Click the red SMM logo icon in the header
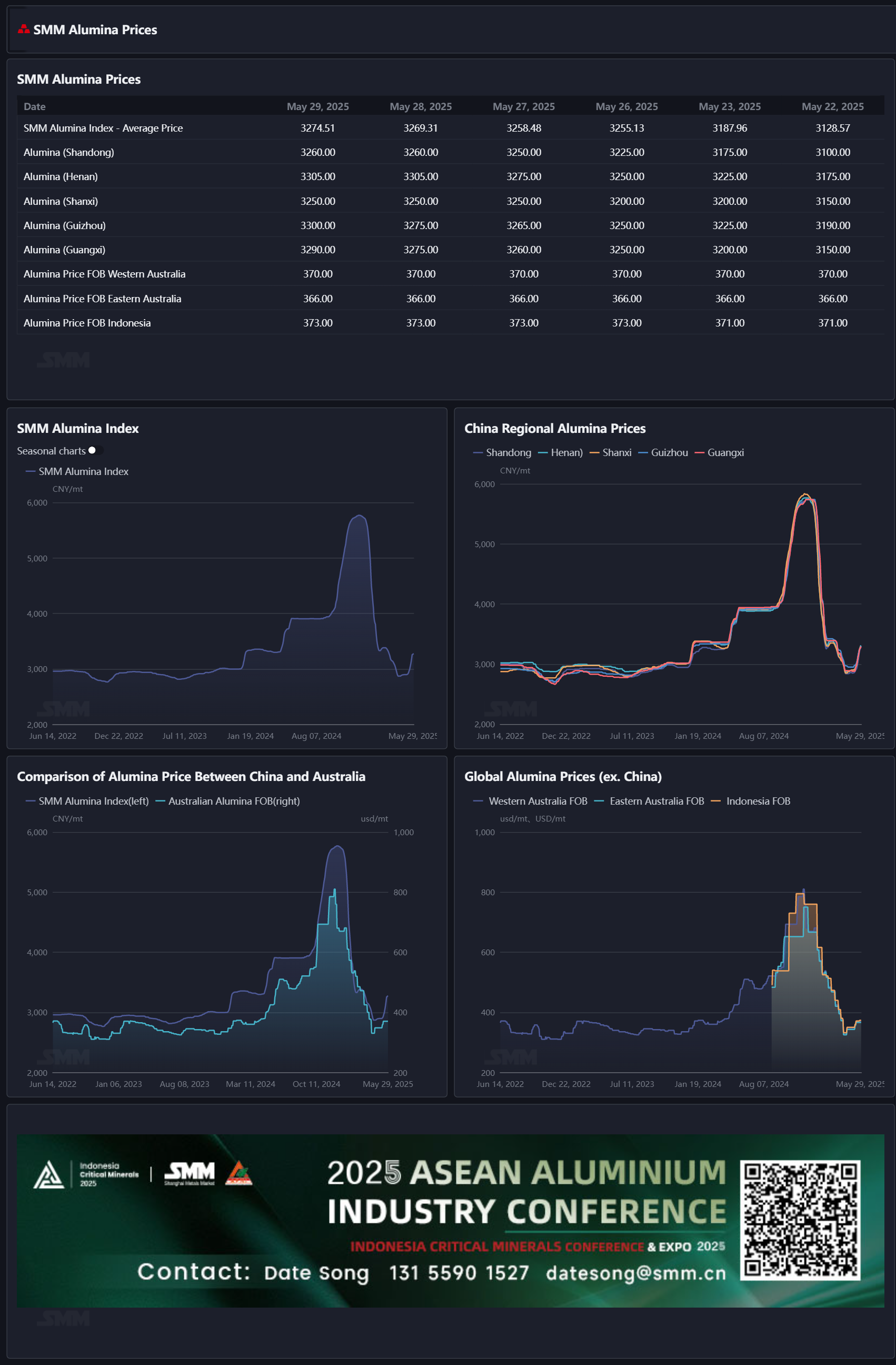896x1365 pixels. 24,28
